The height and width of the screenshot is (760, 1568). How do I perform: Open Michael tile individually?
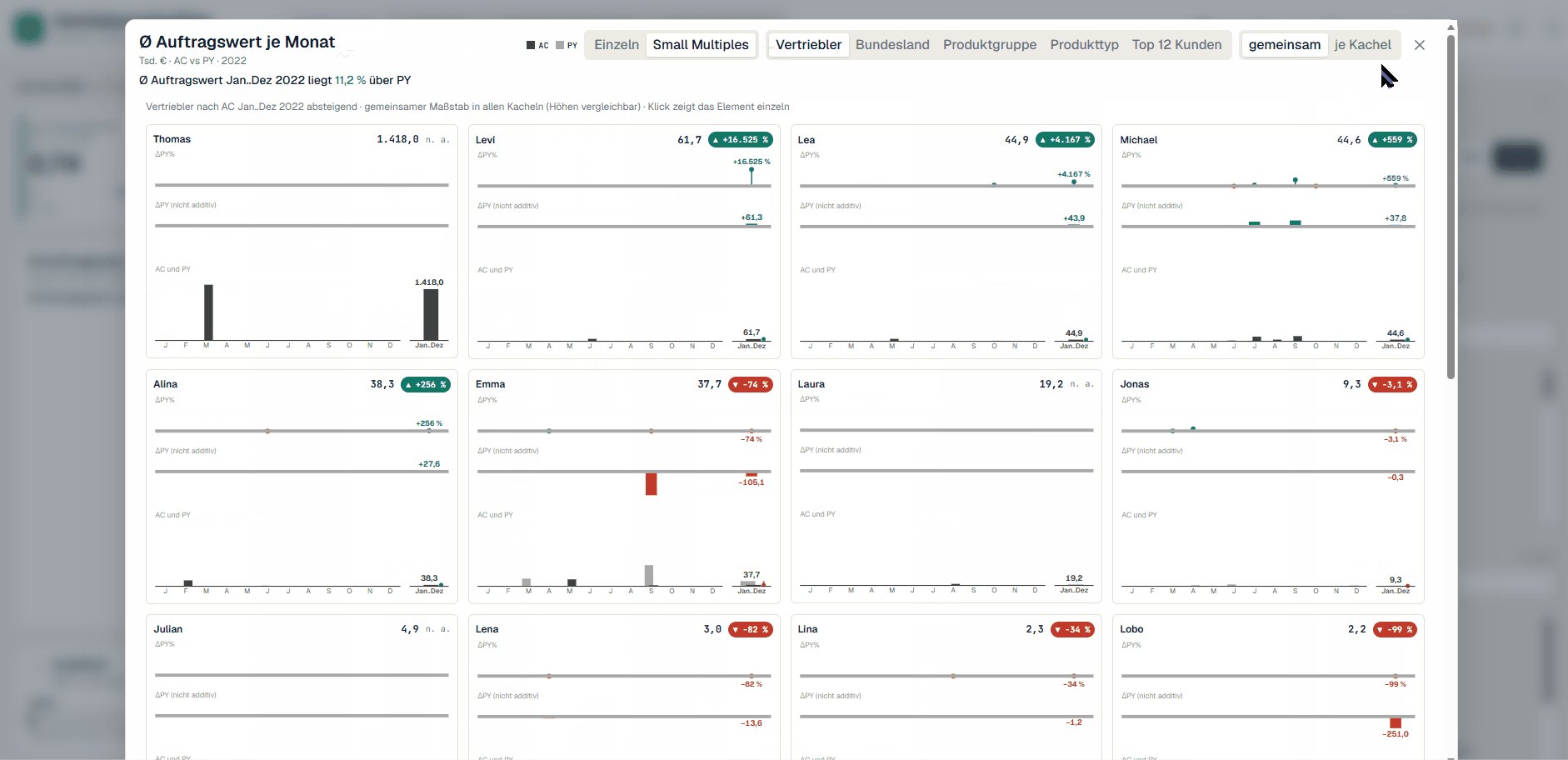click(x=1268, y=242)
